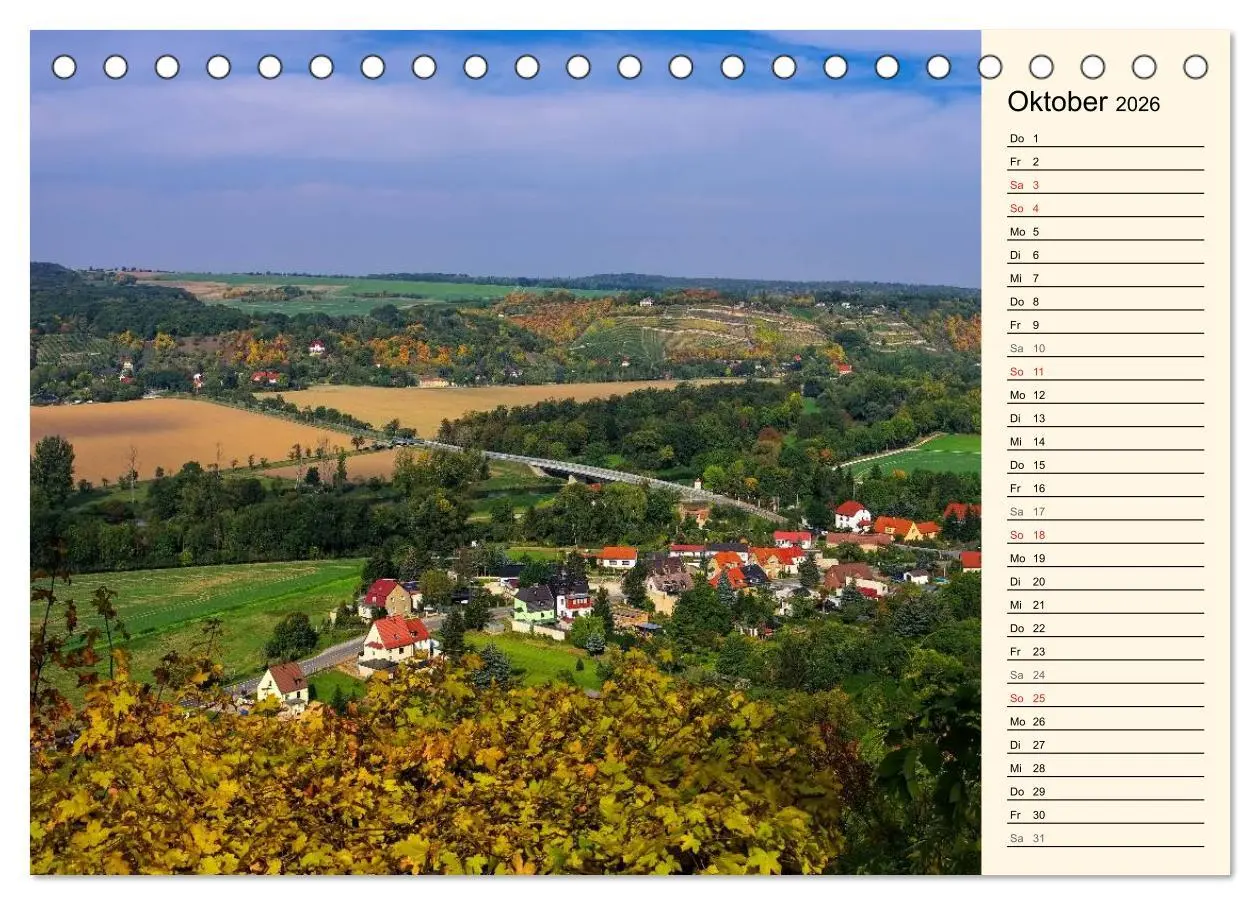The height and width of the screenshot is (905, 1260).
Task: Select the 'Mo 26' date row
Action: coord(1105,721)
